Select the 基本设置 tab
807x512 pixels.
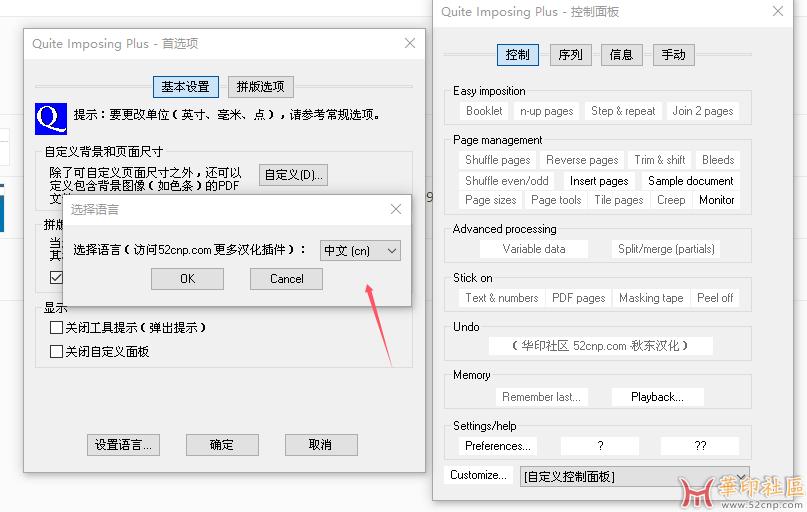click(185, 87)
